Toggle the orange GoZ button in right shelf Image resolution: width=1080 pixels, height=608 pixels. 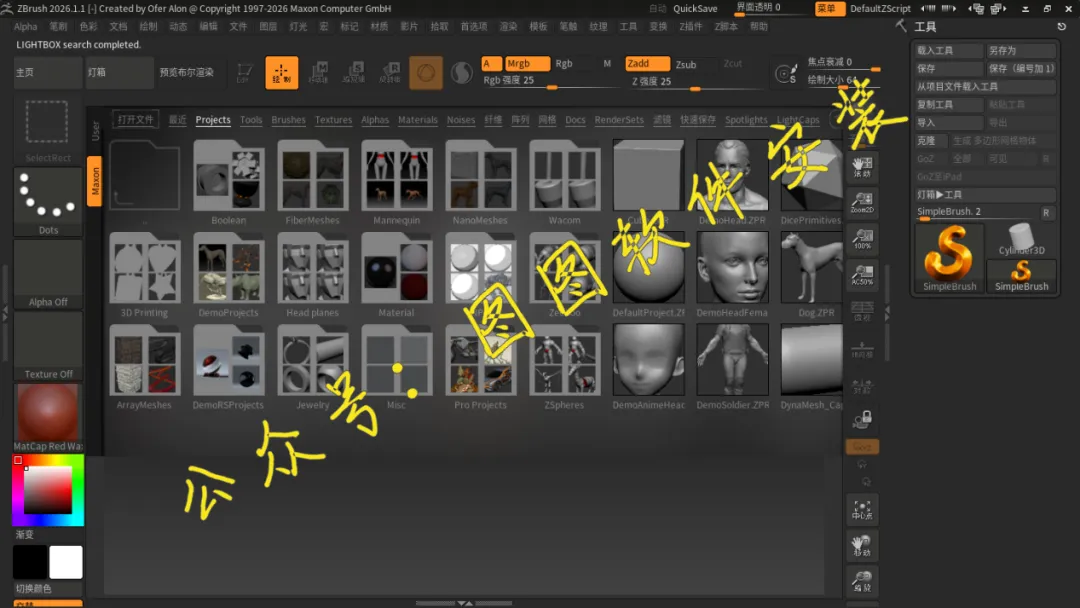pos(862,447)
